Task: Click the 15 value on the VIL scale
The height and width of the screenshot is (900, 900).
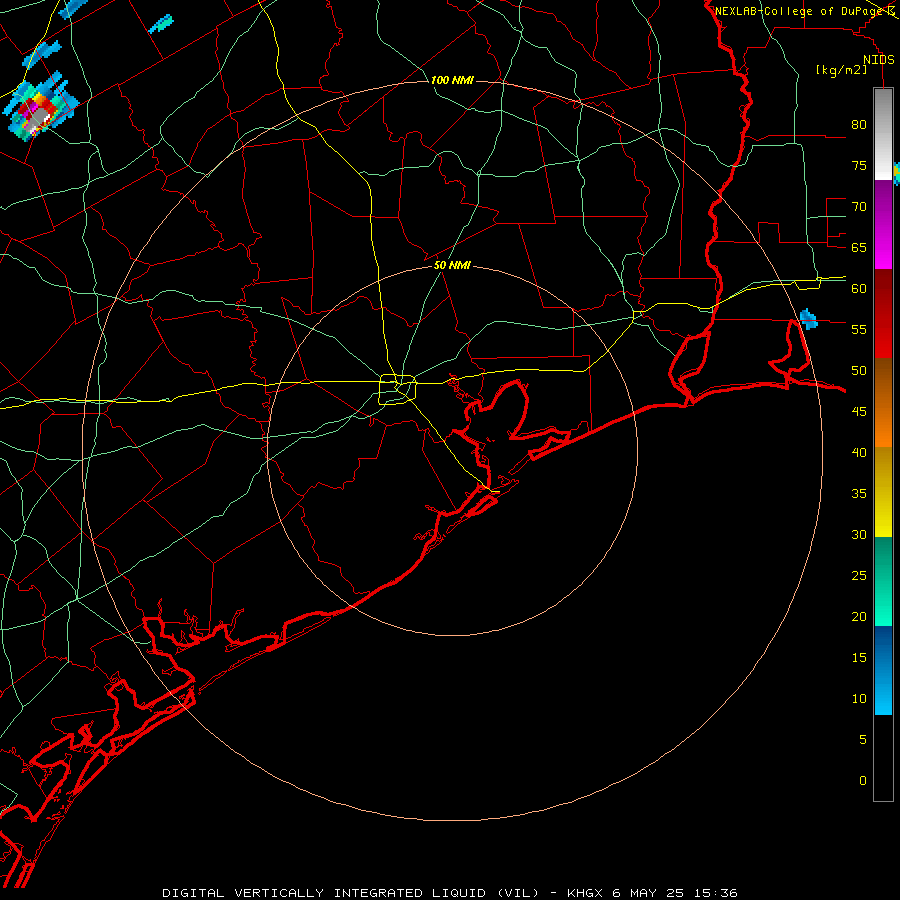Action: pyautogui.click(x=859, y=657)
